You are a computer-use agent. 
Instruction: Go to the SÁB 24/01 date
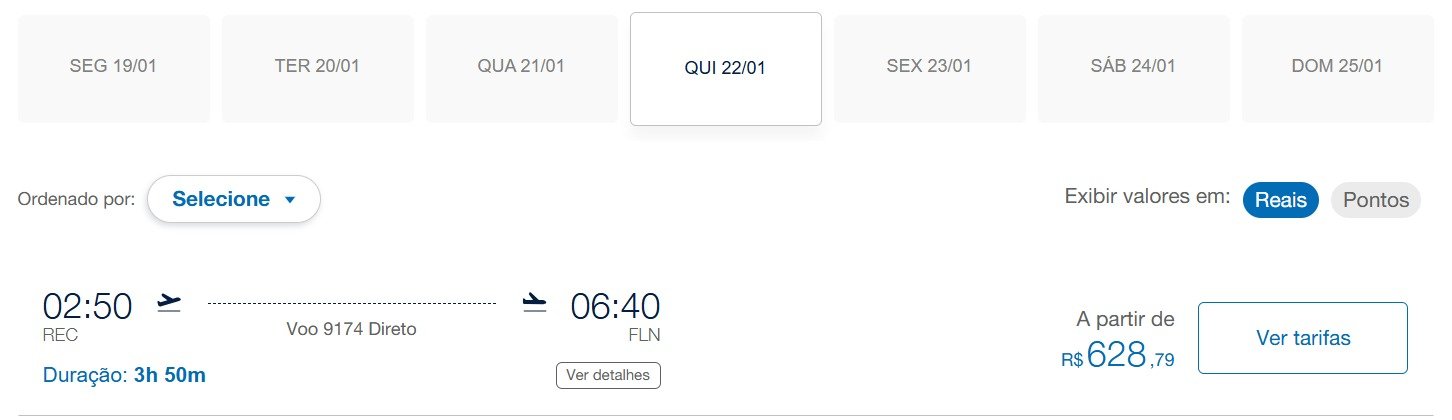click(x=1133, y=68)
